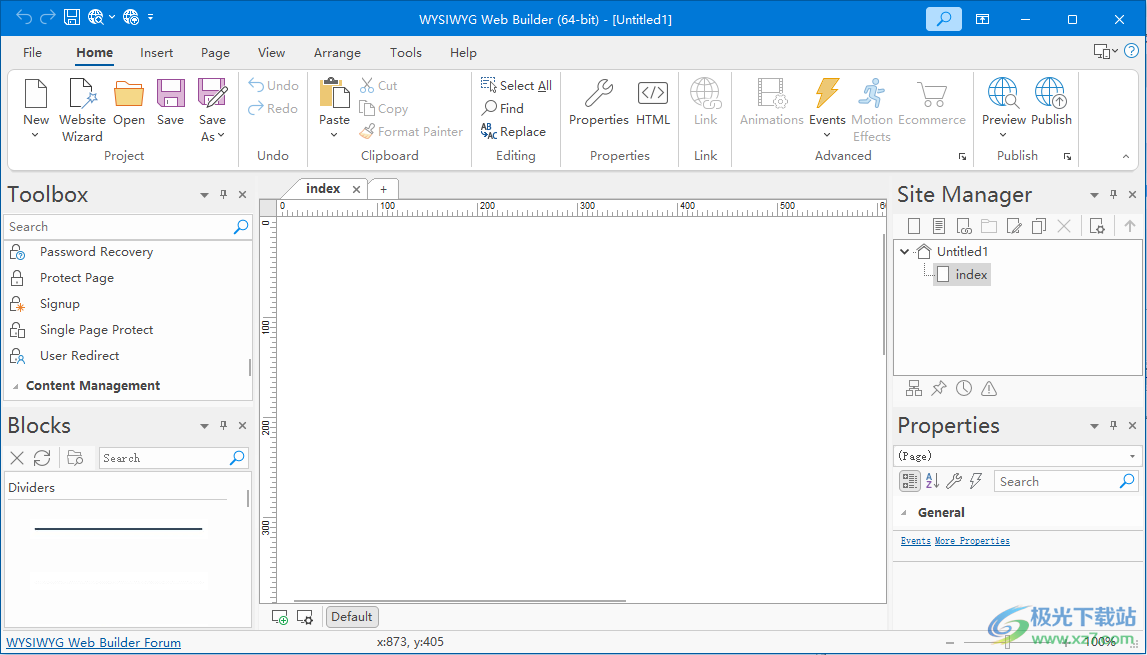Toggle auto-hide pin on the Toolbox panel

point(223,194)
